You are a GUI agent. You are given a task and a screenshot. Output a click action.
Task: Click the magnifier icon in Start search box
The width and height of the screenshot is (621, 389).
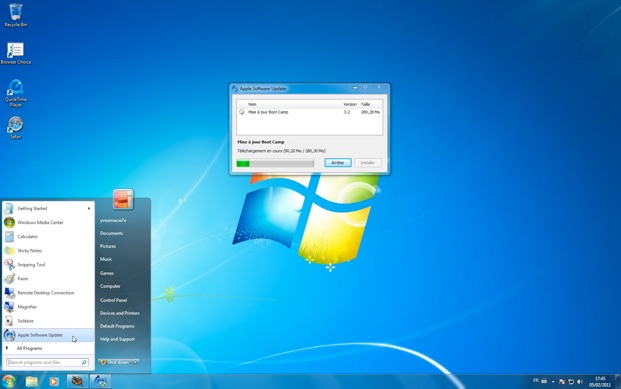click(x=84, y=362)
